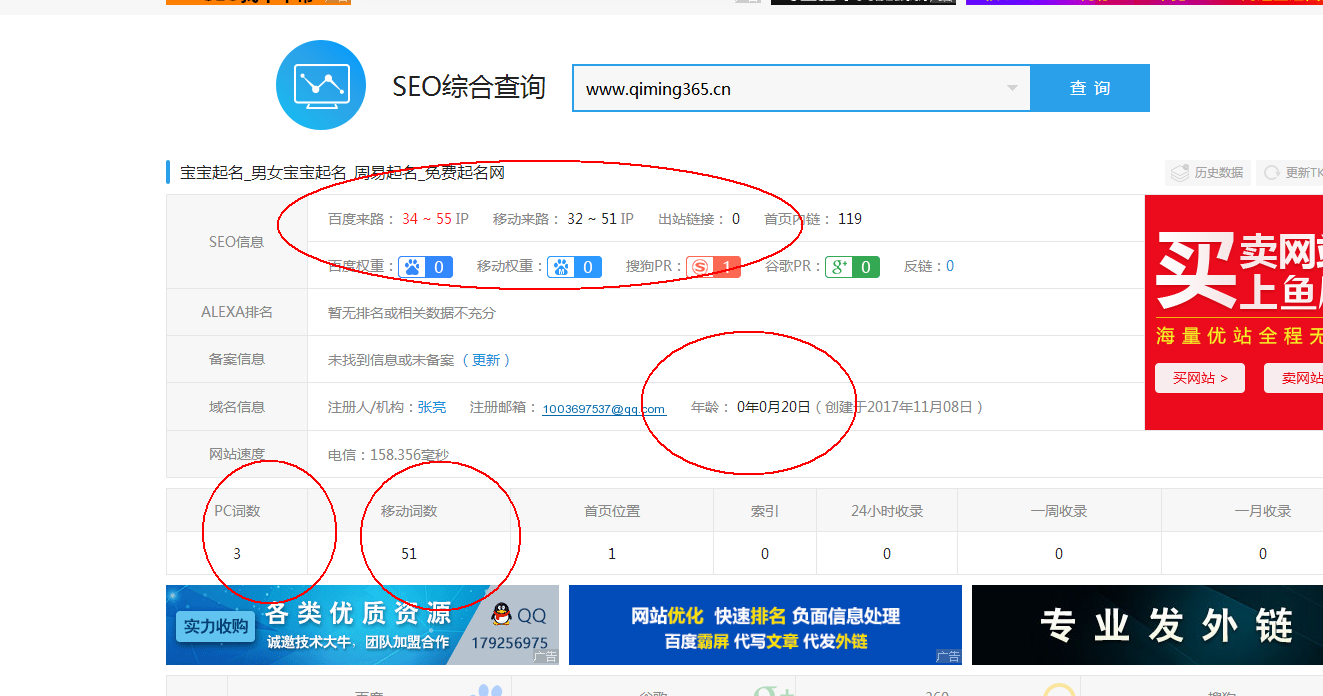Screen dimensions: 1323x696
Task: Click the PC词数 column header
Action: point(237,511)
